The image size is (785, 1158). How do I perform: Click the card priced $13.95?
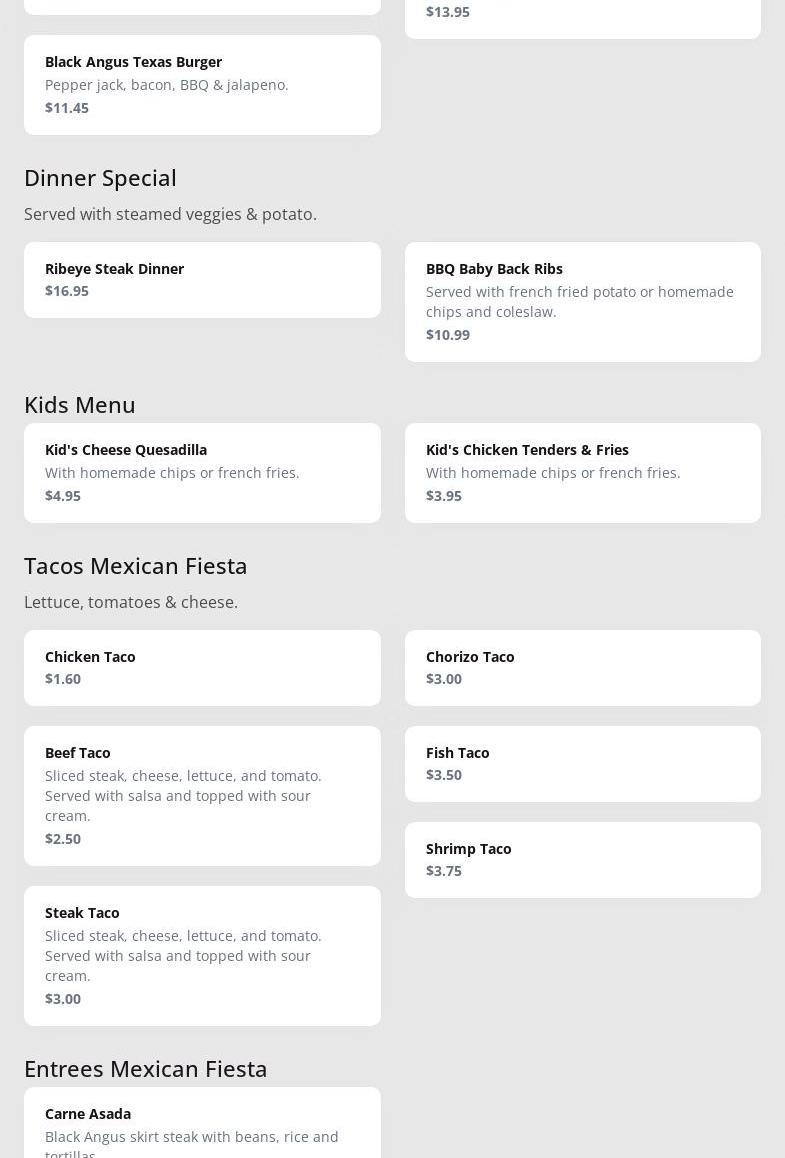[x=582, y=14]
